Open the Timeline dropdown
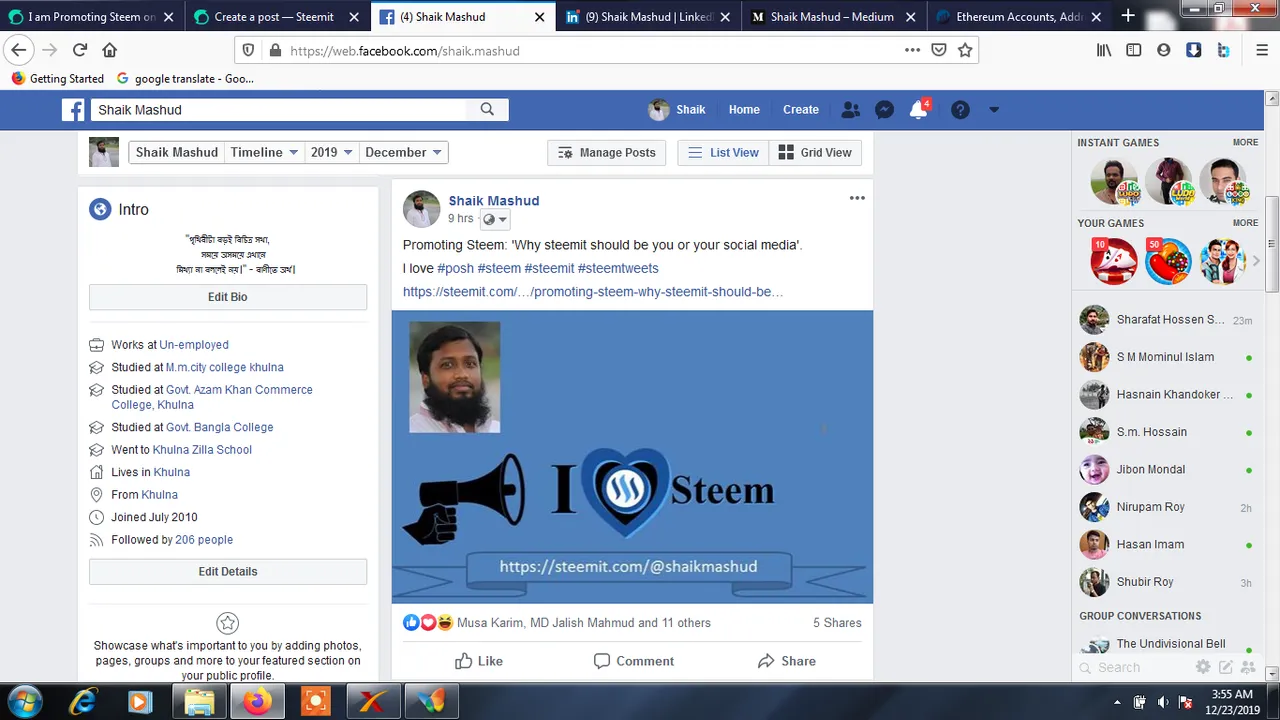The width and height of the screenshot is (1280, 720). click(x=264, y=152)
